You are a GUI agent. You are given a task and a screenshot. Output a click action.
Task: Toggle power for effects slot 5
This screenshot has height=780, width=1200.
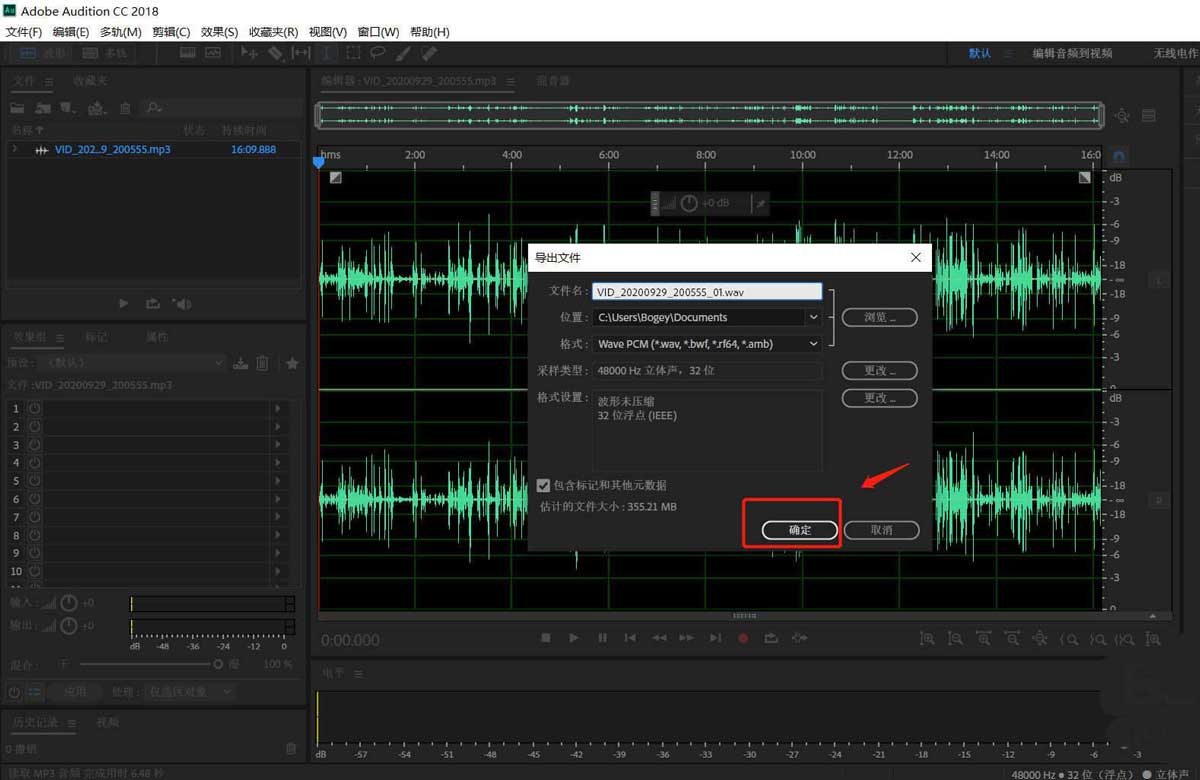(x=35, y=481)
